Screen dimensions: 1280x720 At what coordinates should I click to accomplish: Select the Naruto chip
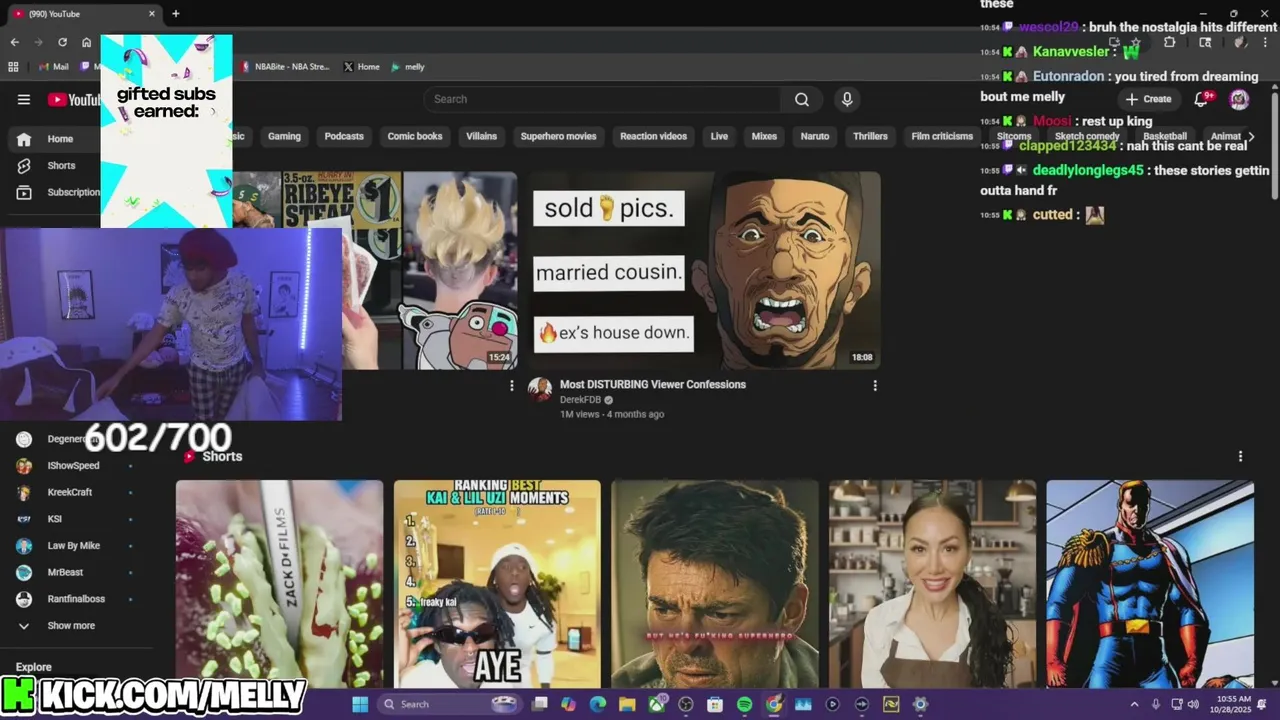click(815, 136)
